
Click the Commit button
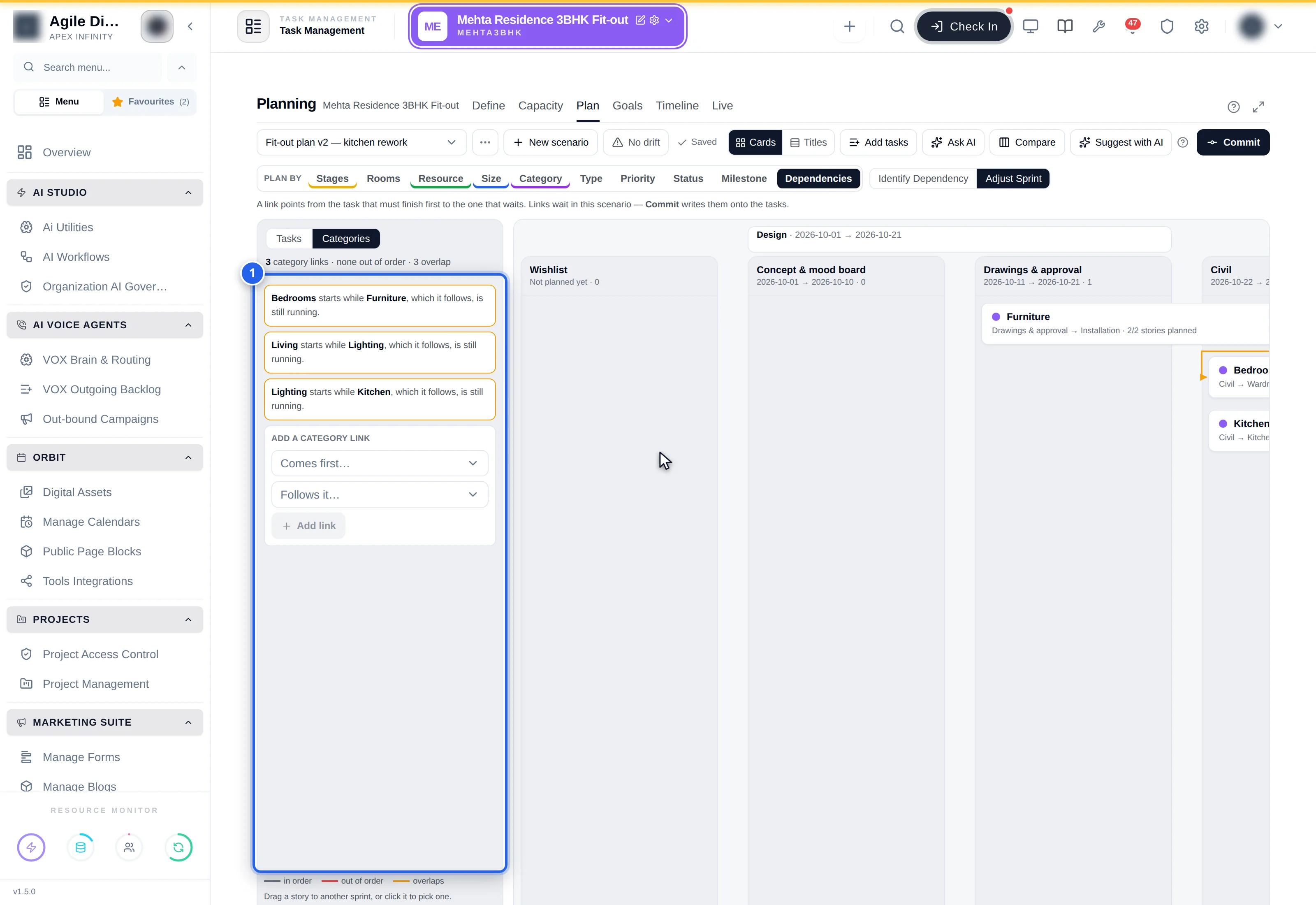[x=1233, y=142]
